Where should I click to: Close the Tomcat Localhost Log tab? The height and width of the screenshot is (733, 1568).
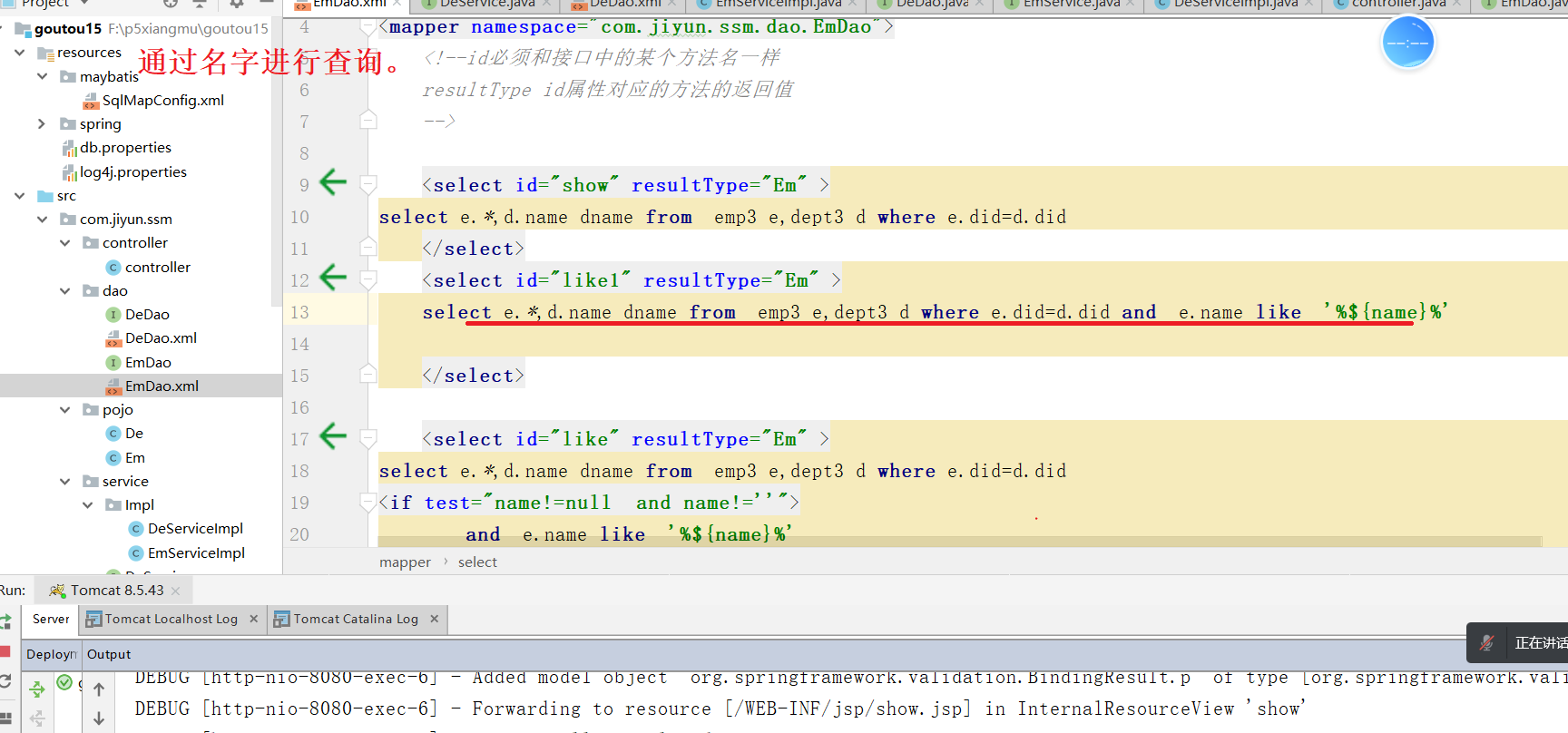coord(253,619)
